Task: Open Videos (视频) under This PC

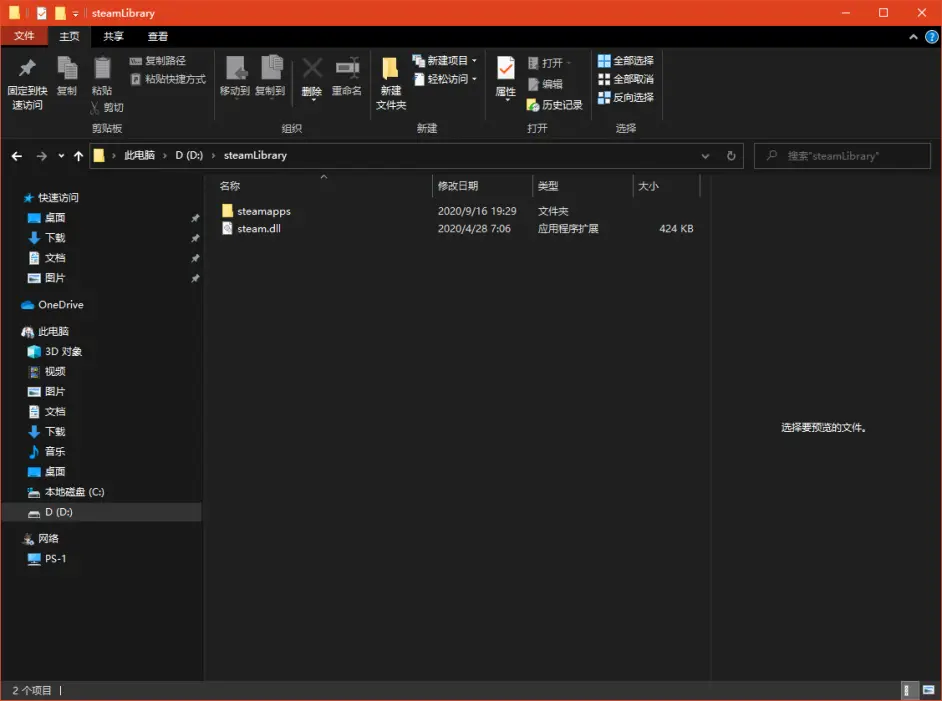Action: pyautogui.click(x=55, y=371)
